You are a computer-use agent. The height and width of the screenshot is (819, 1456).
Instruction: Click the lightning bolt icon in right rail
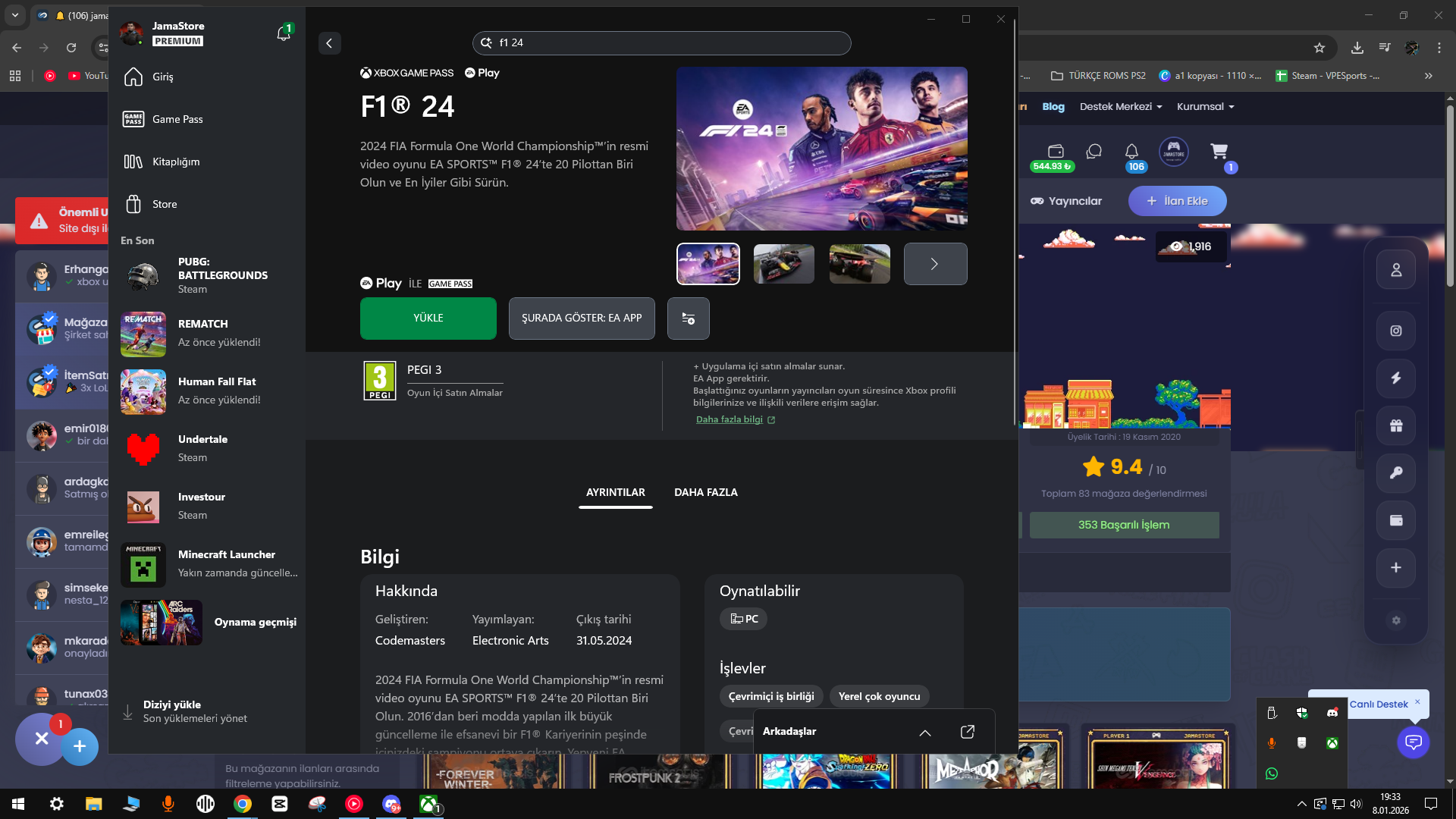(x=1396, y=378)
